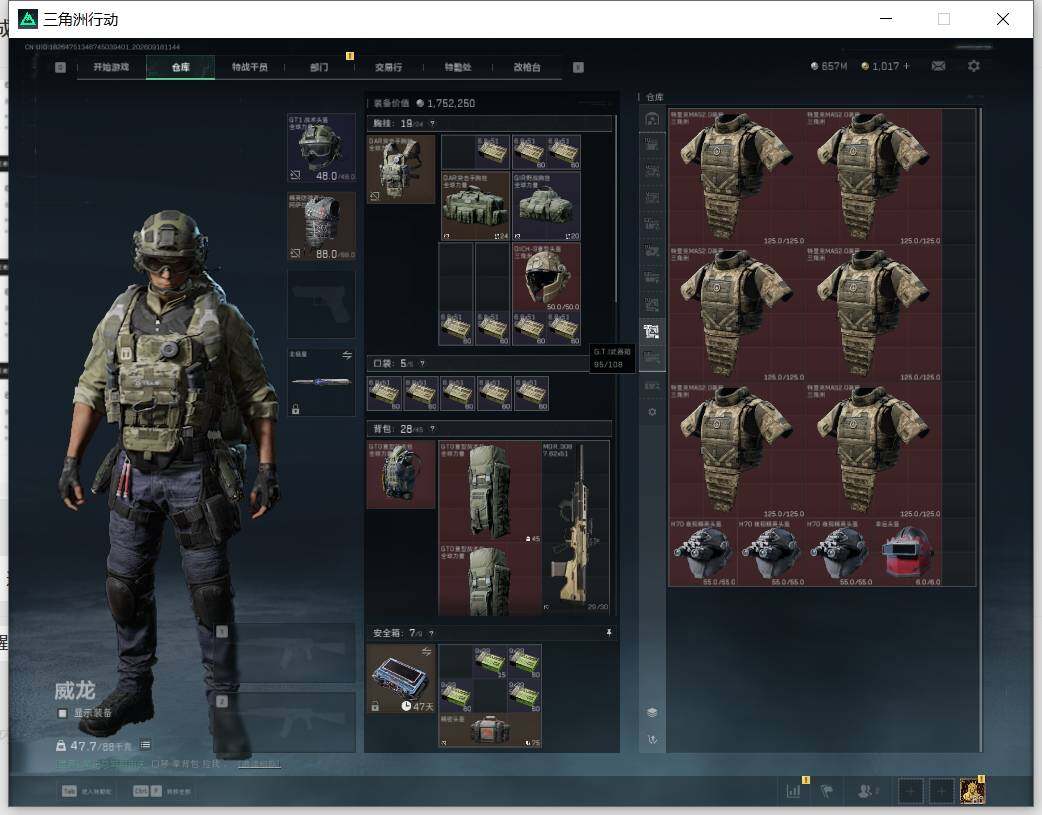Select the DAR chest rig stored in rig
The width and height of the screenshot is (1042, 815).
tap(475, 206)
